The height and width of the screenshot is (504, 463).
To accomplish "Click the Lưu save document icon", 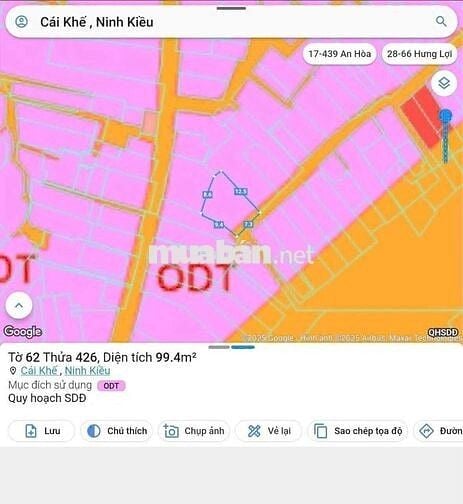I will [31, 431].
